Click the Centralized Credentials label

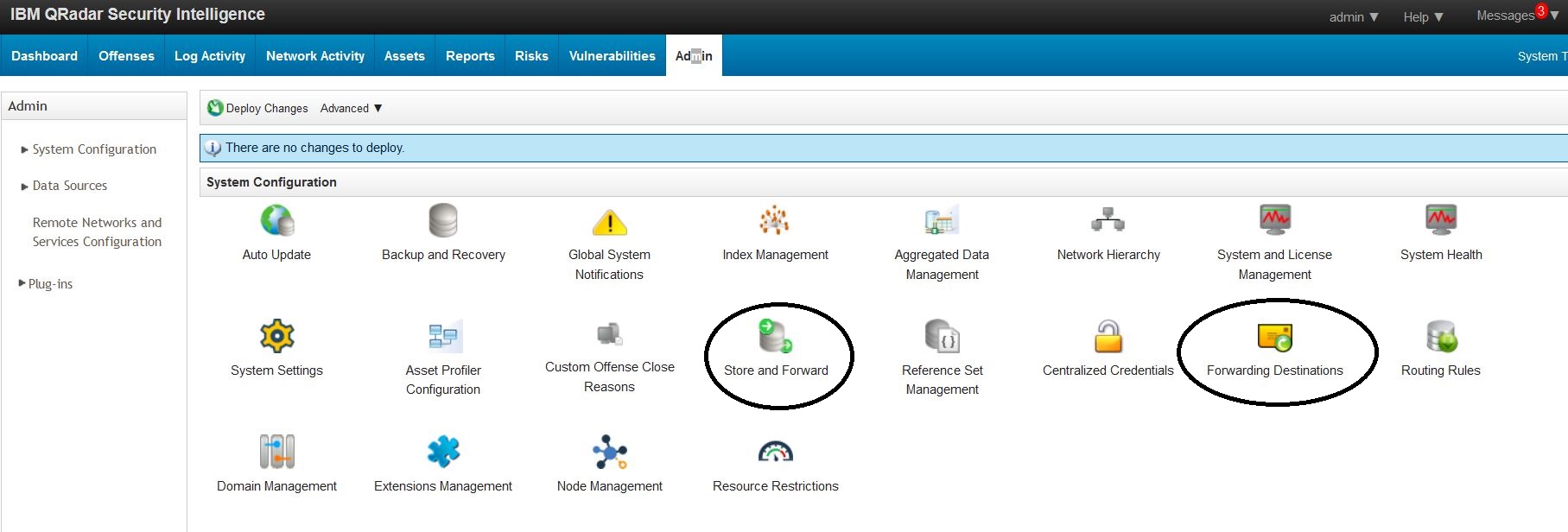(x=1108, y=370)
